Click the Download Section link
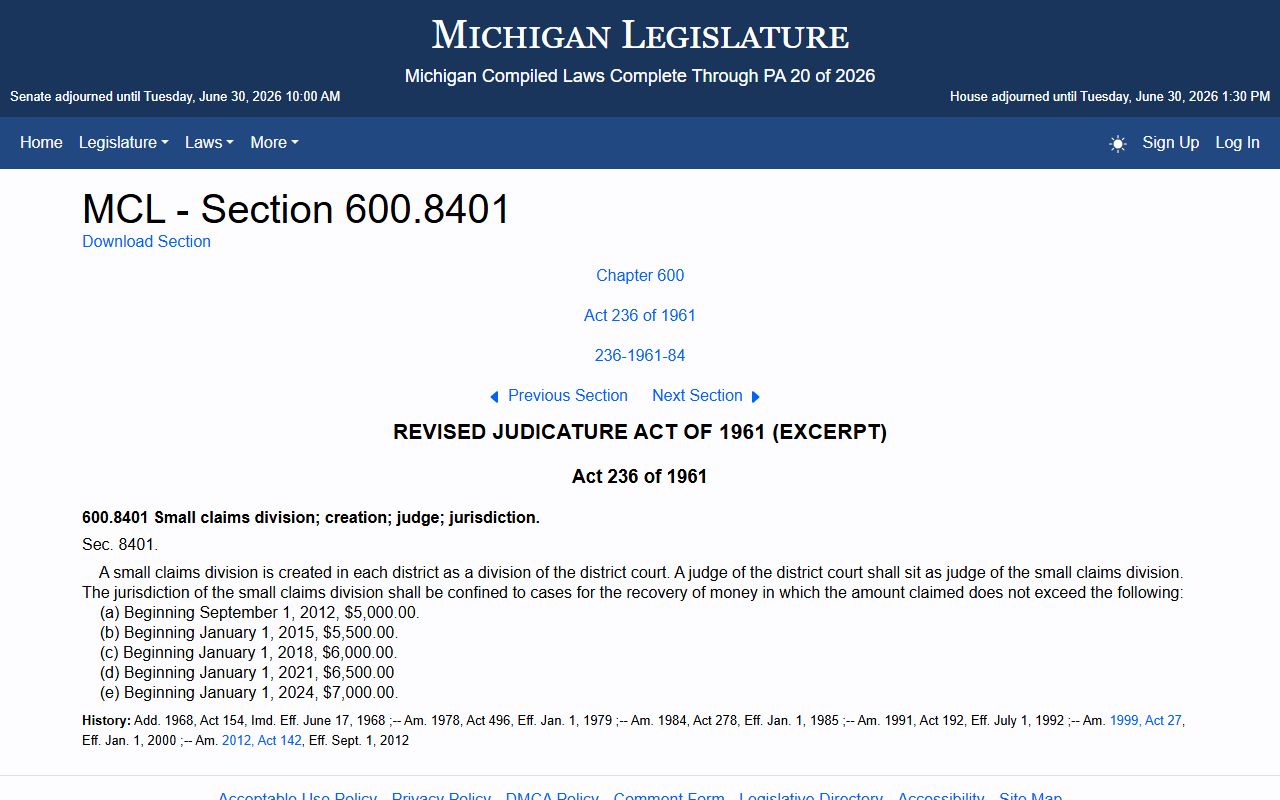 (x=146, y=241)
